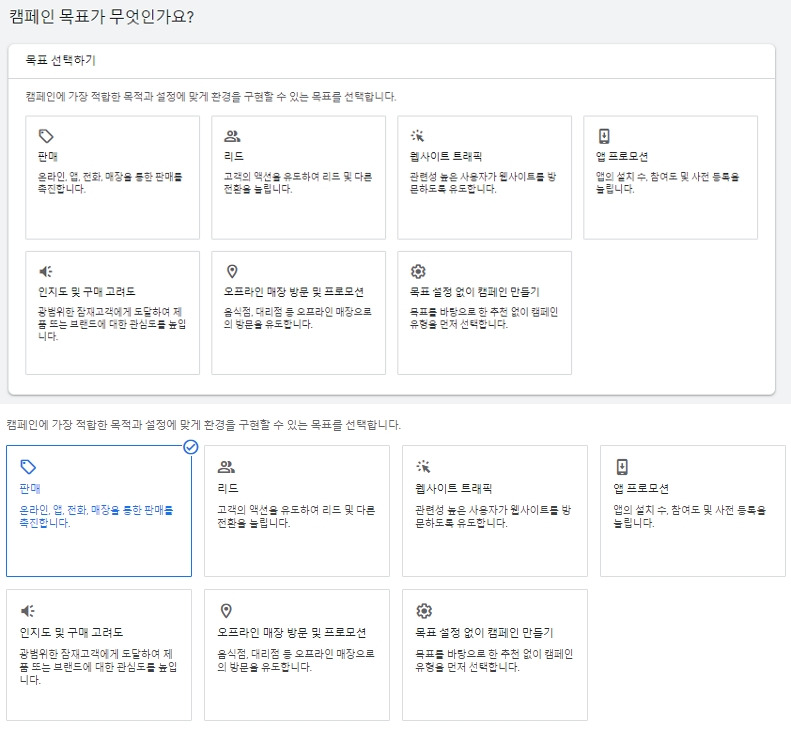The width and height of the screenshot is (791, 729).
Task: Click the 판매 price tag icon in the upper goal panel
Action: pos(46,136)
